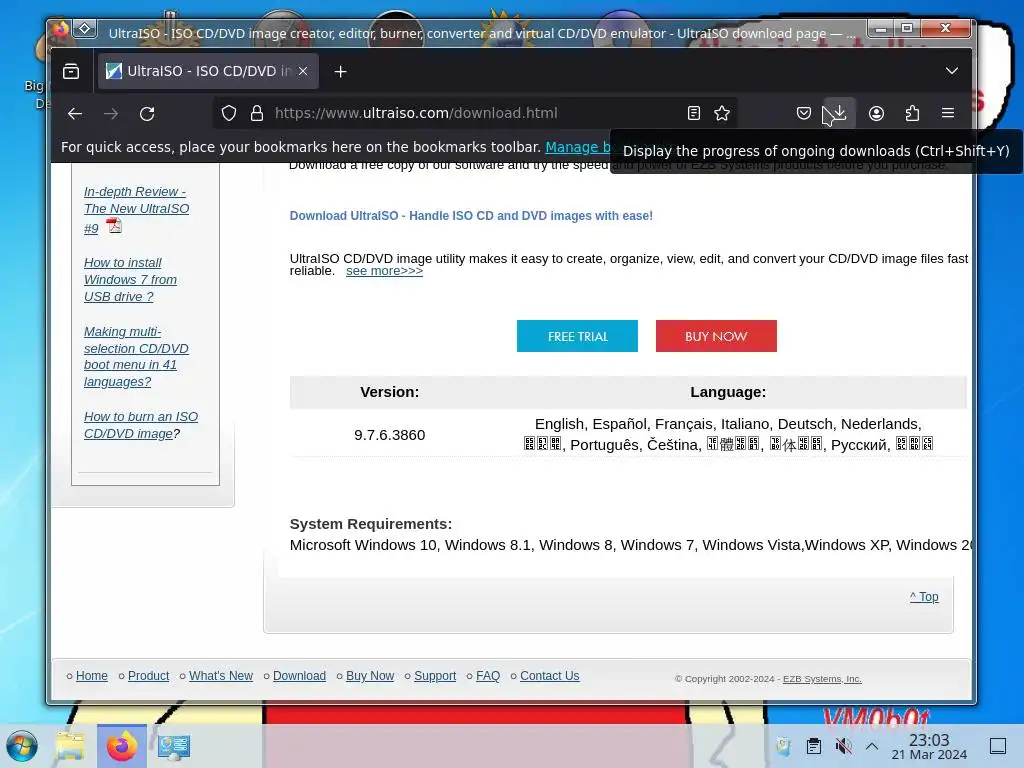
Task: Select the version number 9.7.6.3860
Action: [389, 435]
